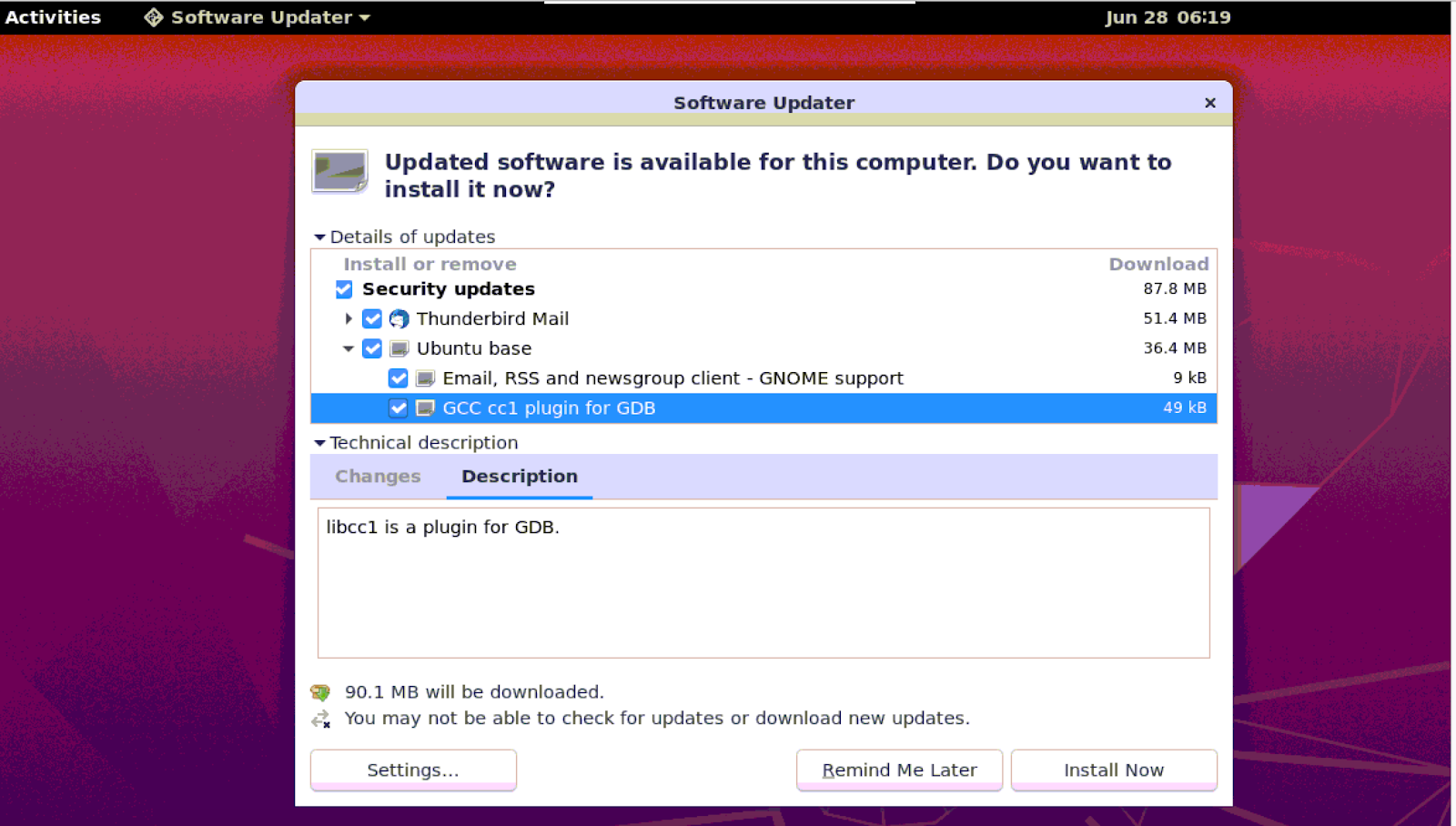
Task: Click the 51.4 MB size value
Action: pos(1175,318)
